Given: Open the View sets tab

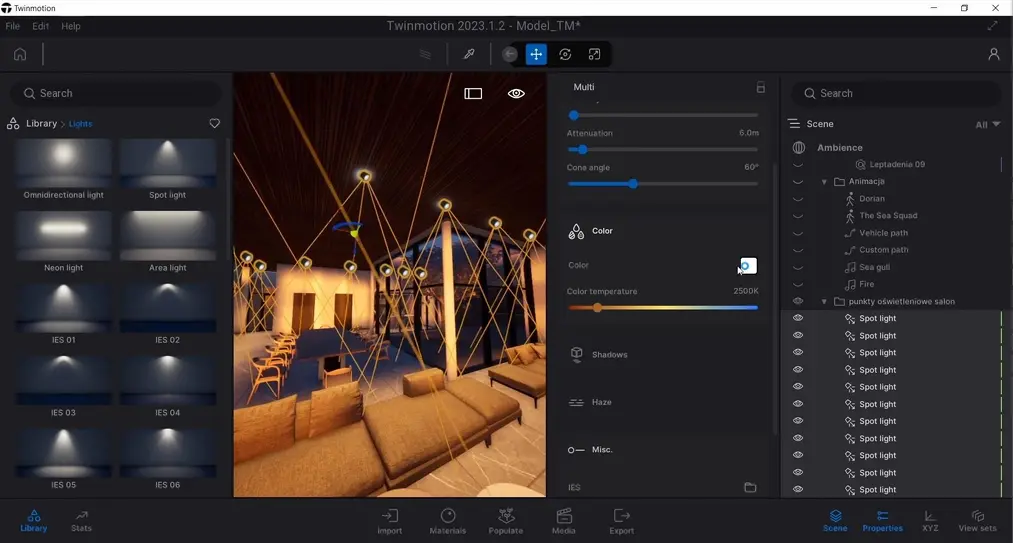Looking at the screenshot, I should click(977, 521).
